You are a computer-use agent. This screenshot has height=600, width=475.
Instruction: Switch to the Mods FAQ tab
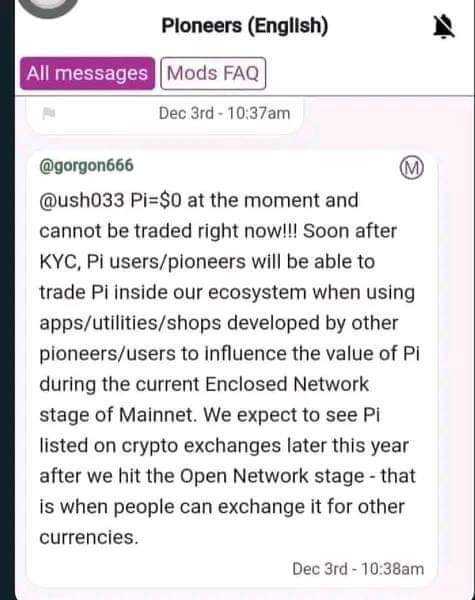[213, 73]
